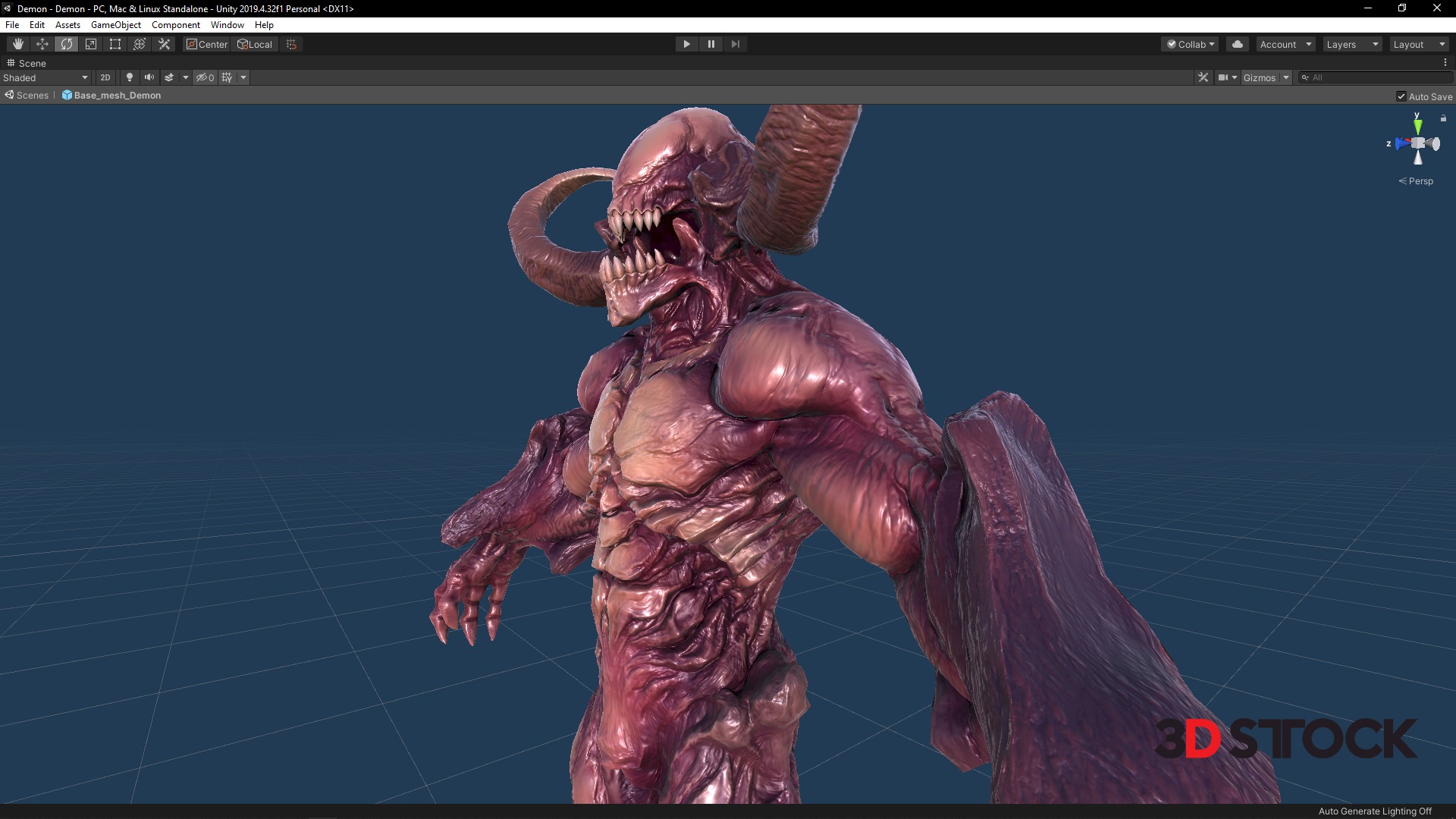Open the cloud services icon
This screenshot has height=819, width=1456.
[1238, 44]
